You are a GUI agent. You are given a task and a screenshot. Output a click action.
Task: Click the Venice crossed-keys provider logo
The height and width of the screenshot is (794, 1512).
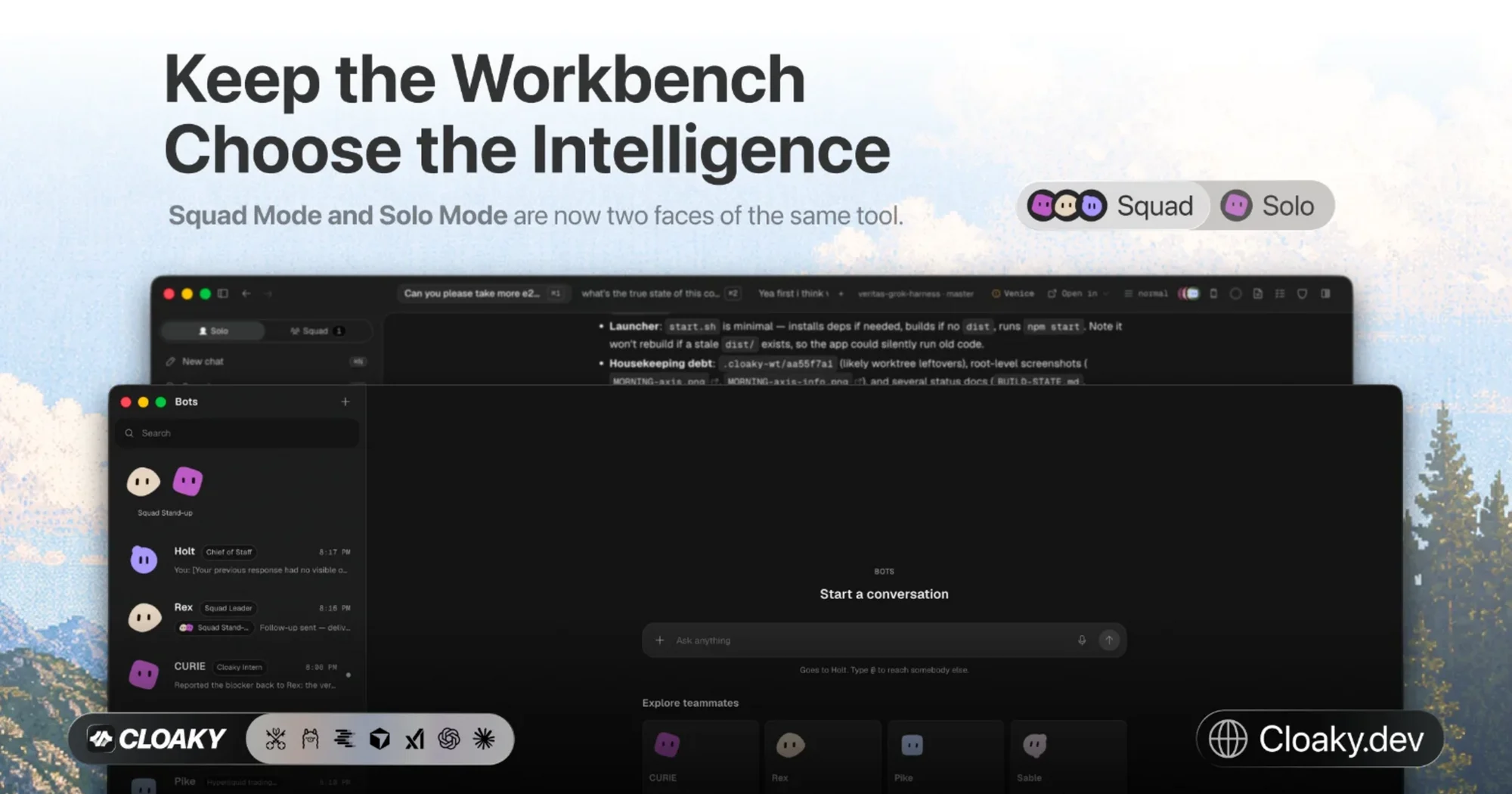[276, 739]
